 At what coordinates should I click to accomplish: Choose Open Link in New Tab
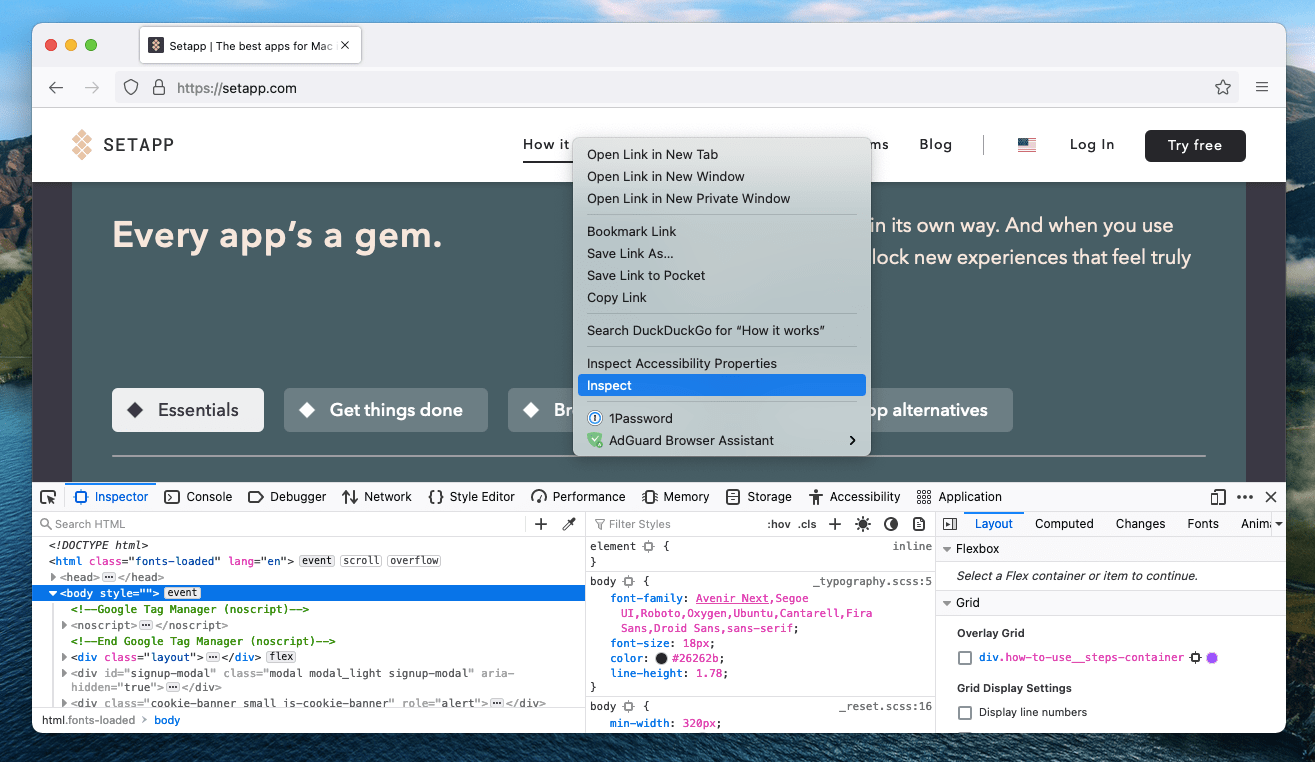coord(722,154)
